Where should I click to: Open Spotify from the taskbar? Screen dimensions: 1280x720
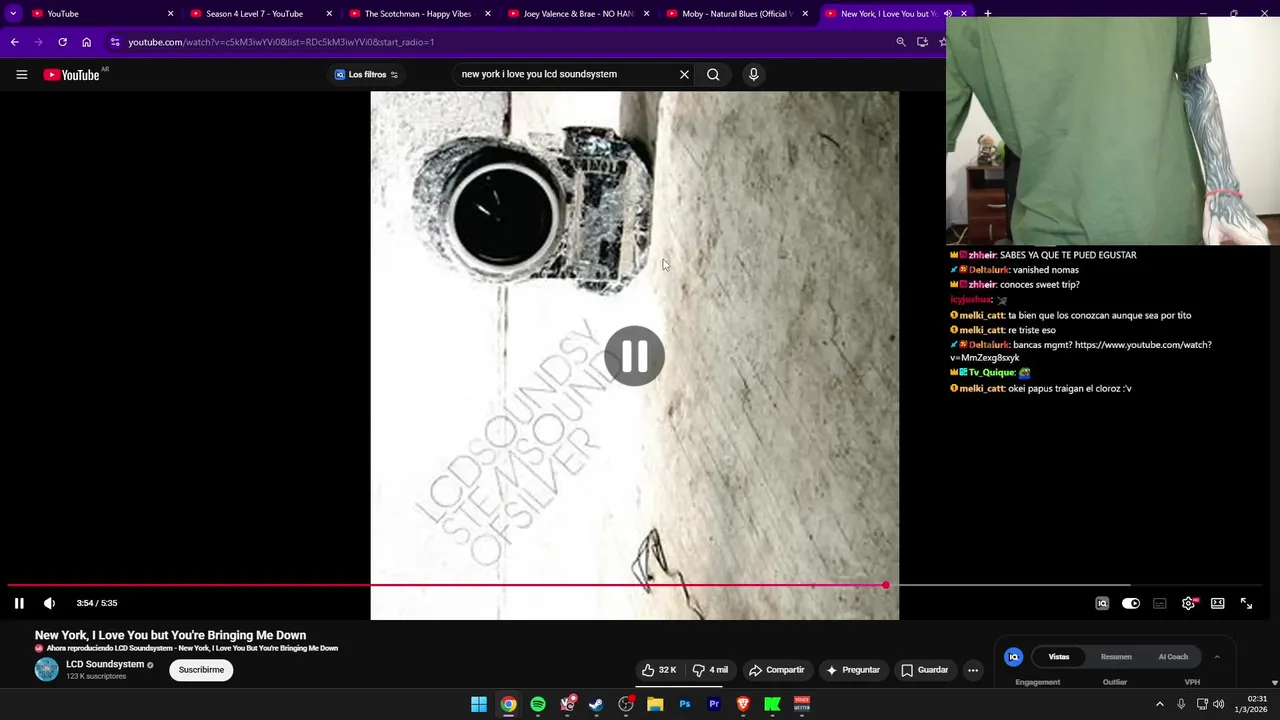pyautogui.click(x=538, y=704)
